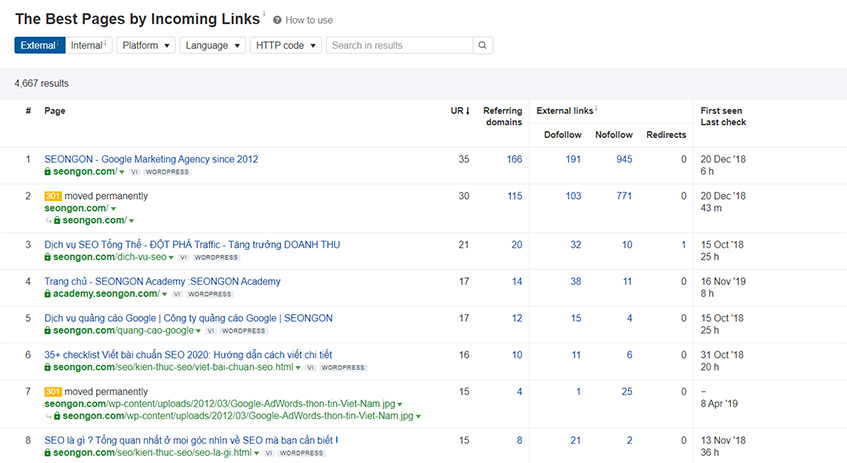Screen dimensions: 847x463
Task: Click the 4,667 results text
Action: tap(42, 84)
